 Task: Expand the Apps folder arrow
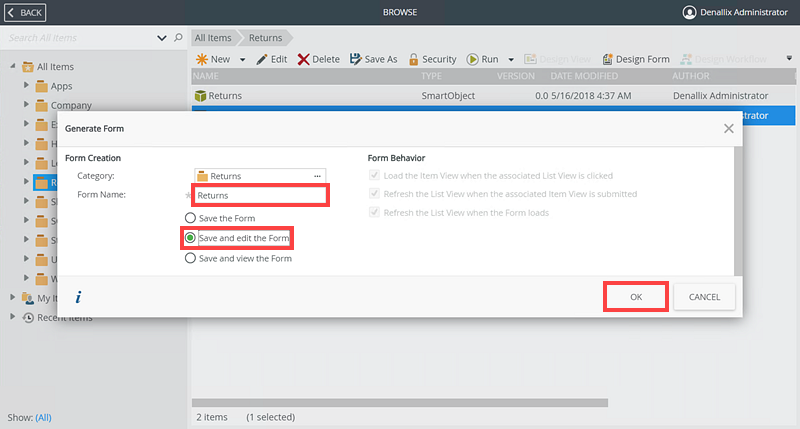[26, 85]
